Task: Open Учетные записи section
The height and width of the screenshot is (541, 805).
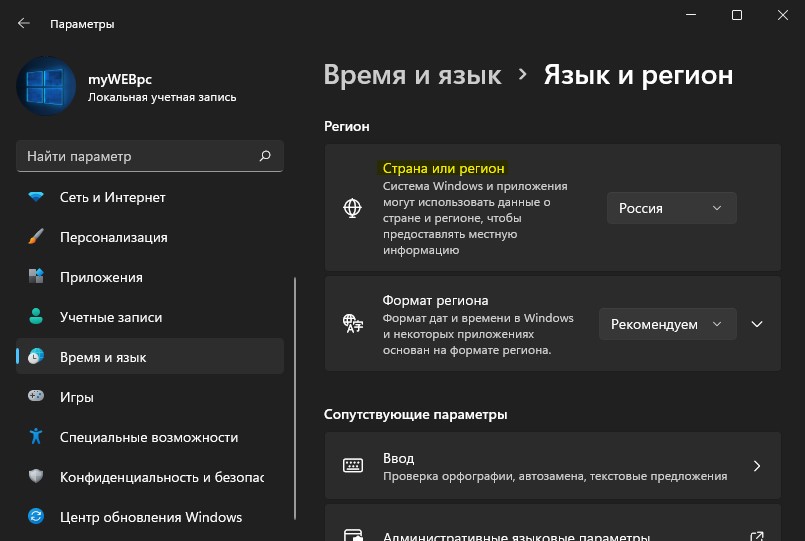Action: pyautogui.click(x=150, y=317)
